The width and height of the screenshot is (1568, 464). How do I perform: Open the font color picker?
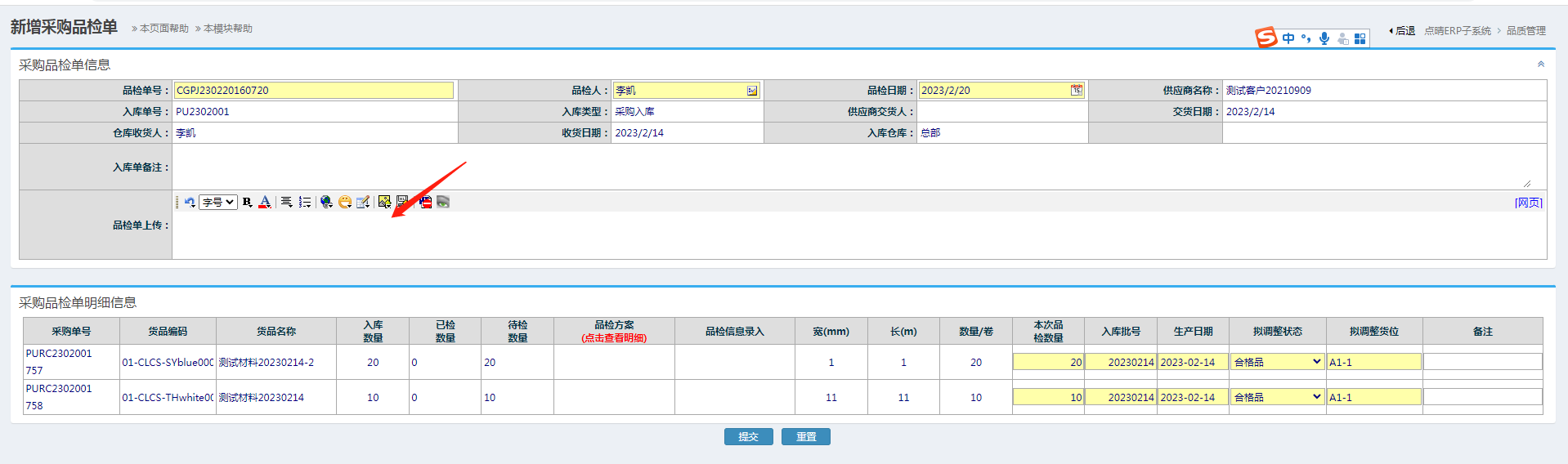pos(264,202)
